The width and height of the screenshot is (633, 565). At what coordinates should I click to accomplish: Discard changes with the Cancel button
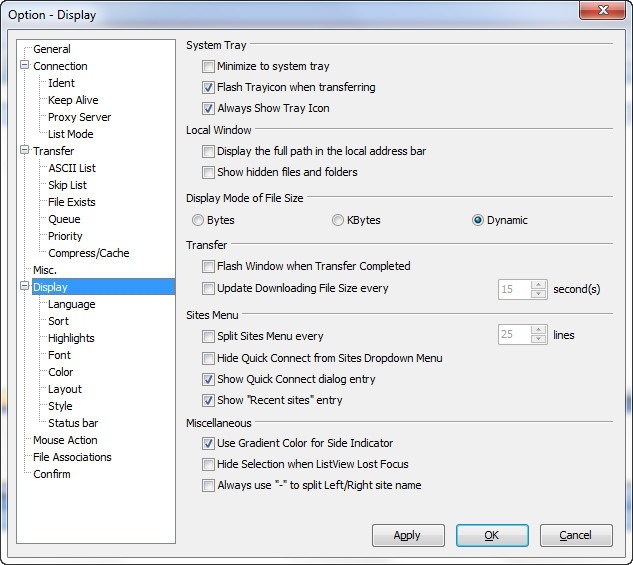(576, 536)
